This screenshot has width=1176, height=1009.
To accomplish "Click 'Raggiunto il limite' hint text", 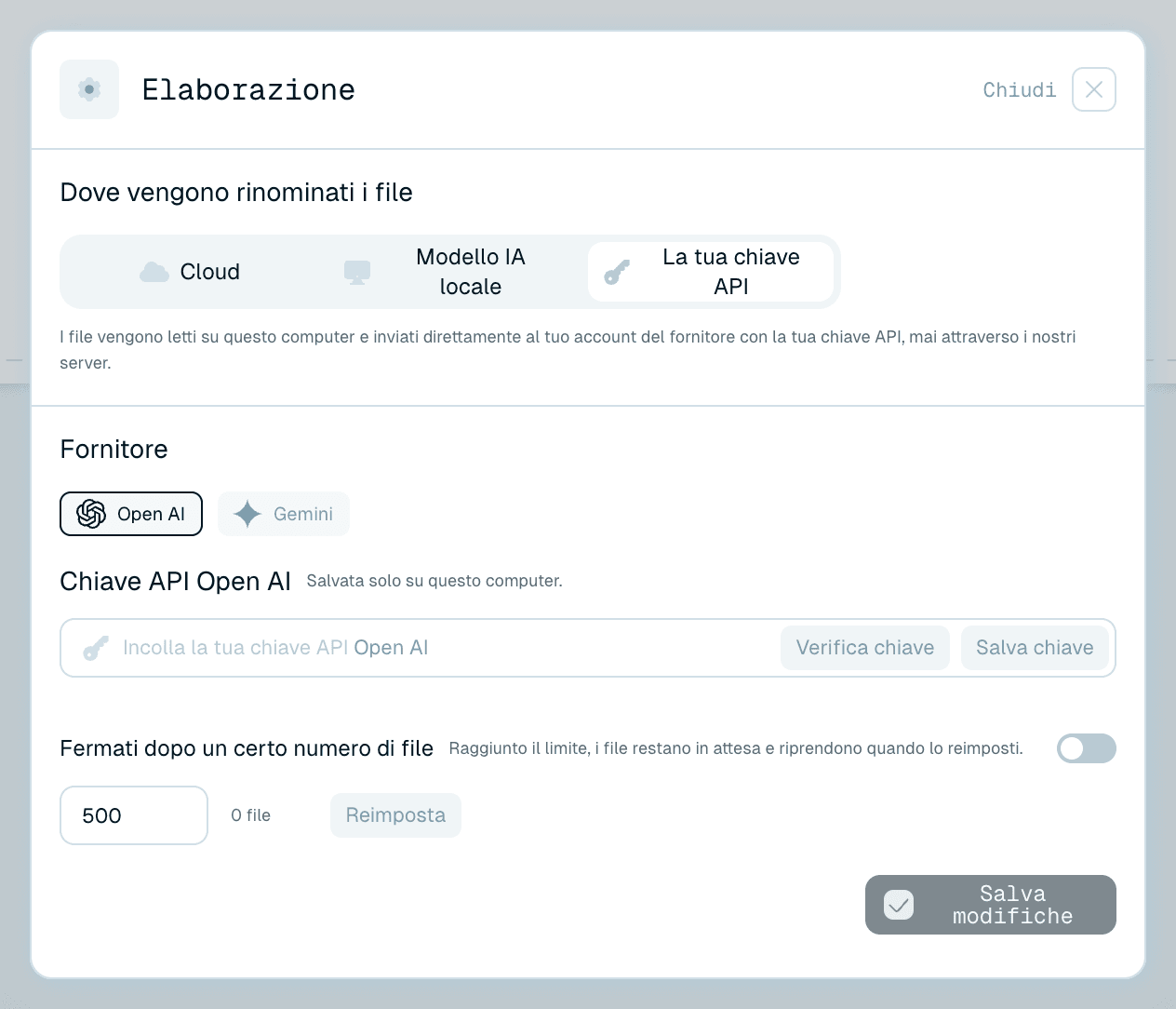I will click(x=736, y=748).
